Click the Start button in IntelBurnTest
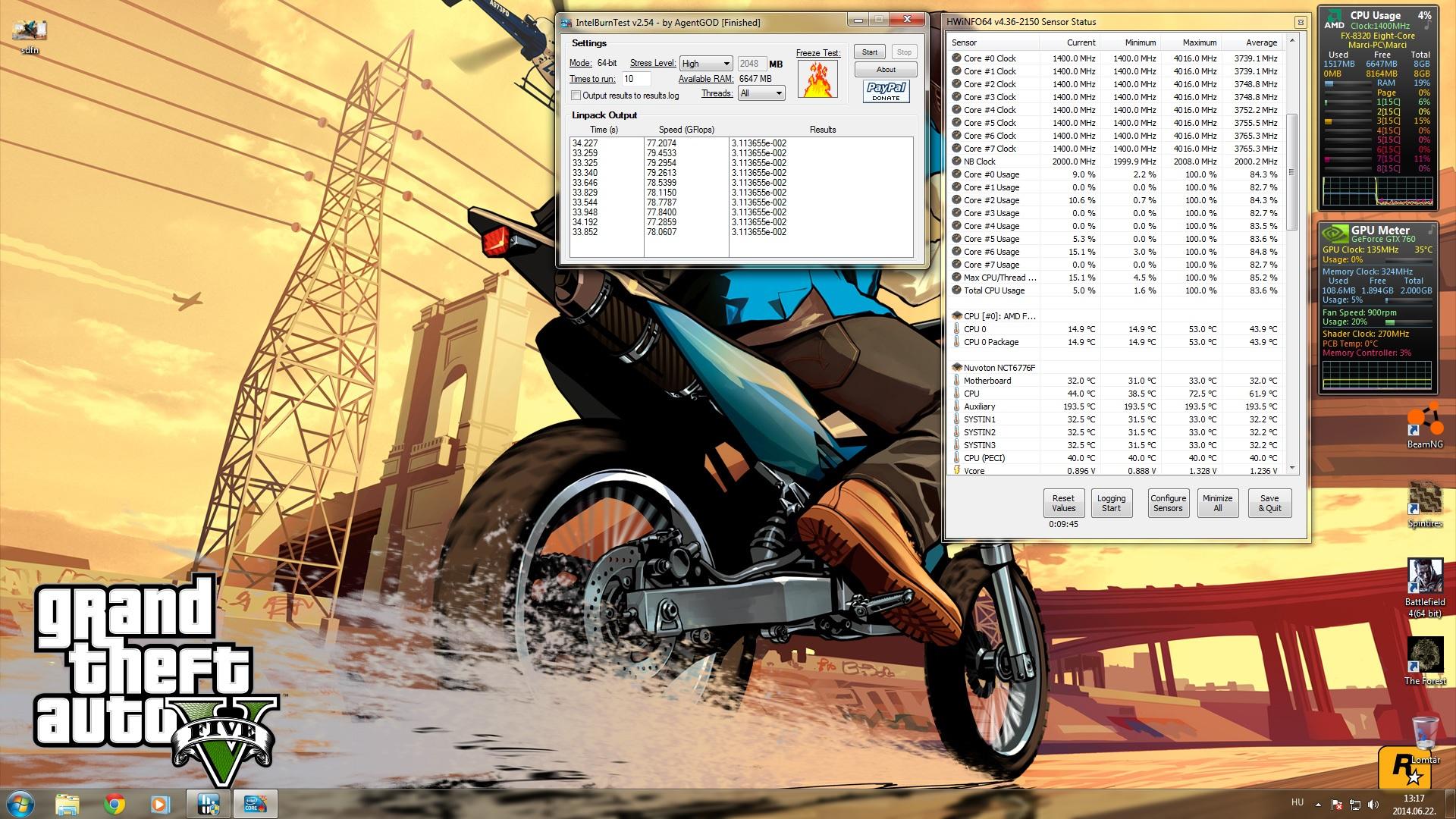1456x819 pixels. coord(869,52)
